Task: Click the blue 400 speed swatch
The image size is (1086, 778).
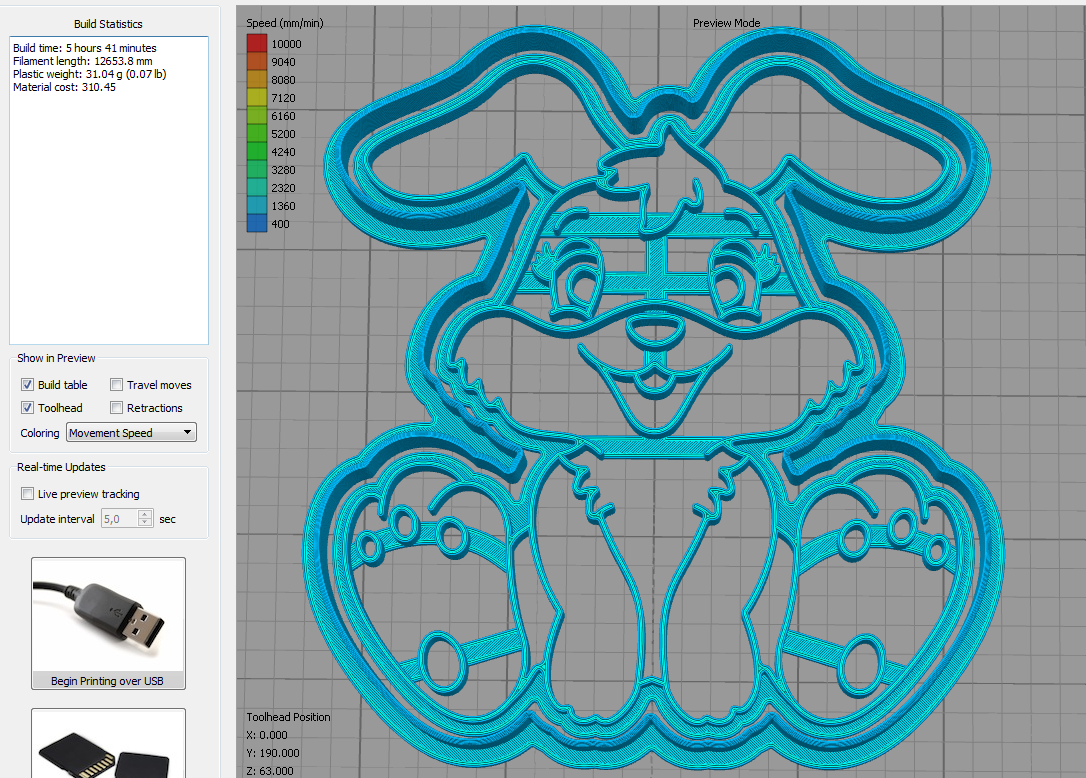Action: coord(257,223)
